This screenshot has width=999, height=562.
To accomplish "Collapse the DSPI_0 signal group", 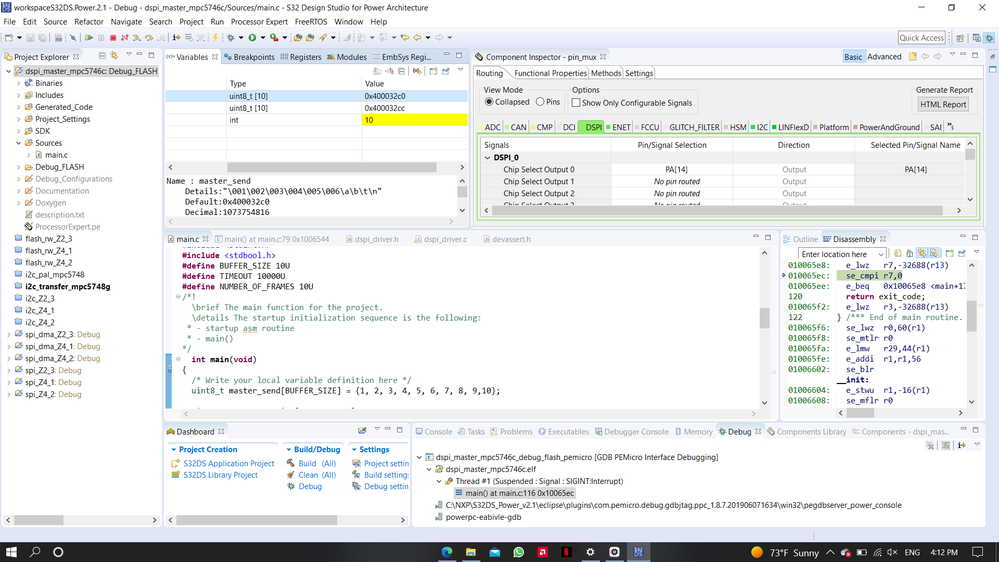I will (x=489, y=157).
